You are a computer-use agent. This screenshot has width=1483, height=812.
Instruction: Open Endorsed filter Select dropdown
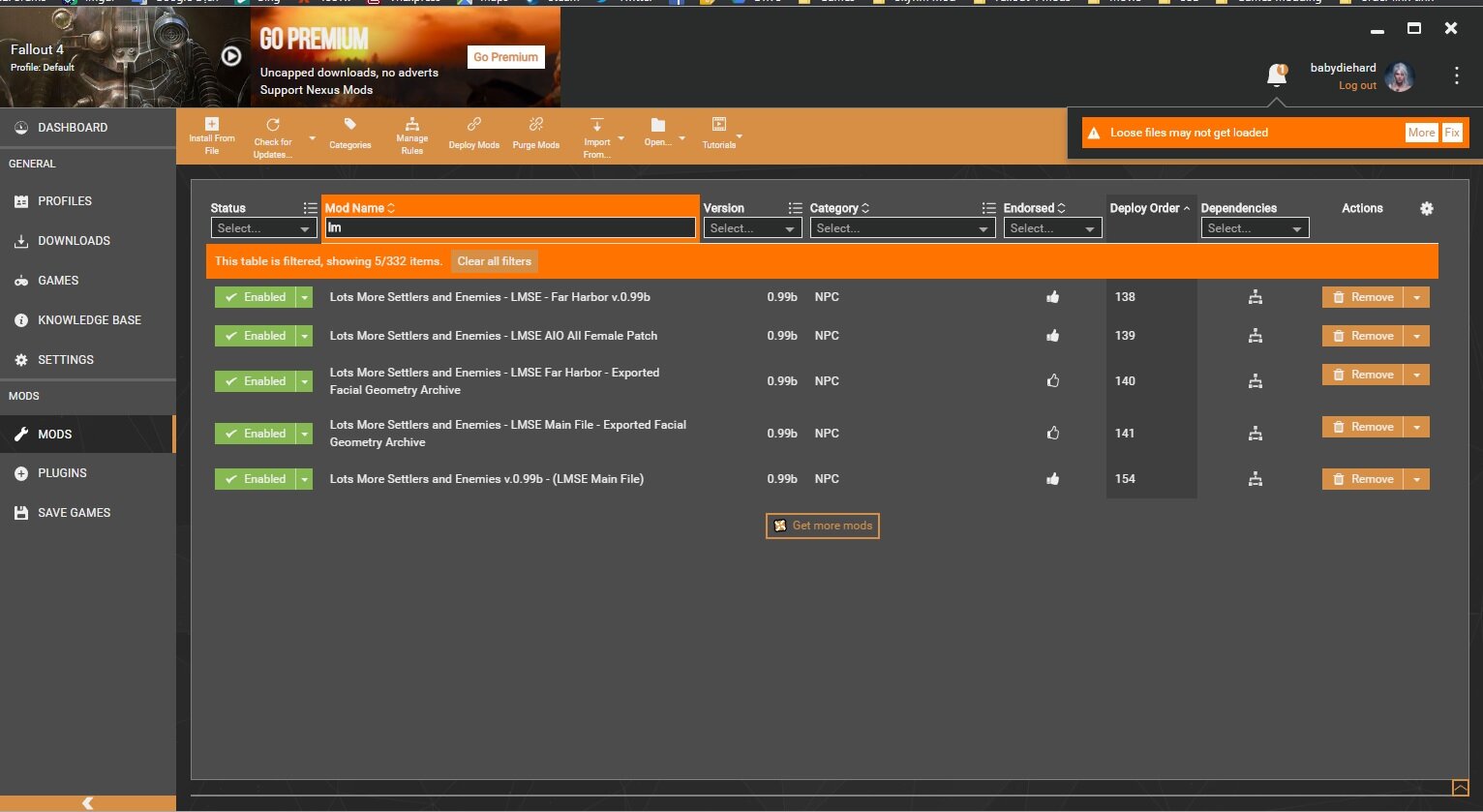coord(1052,228)
